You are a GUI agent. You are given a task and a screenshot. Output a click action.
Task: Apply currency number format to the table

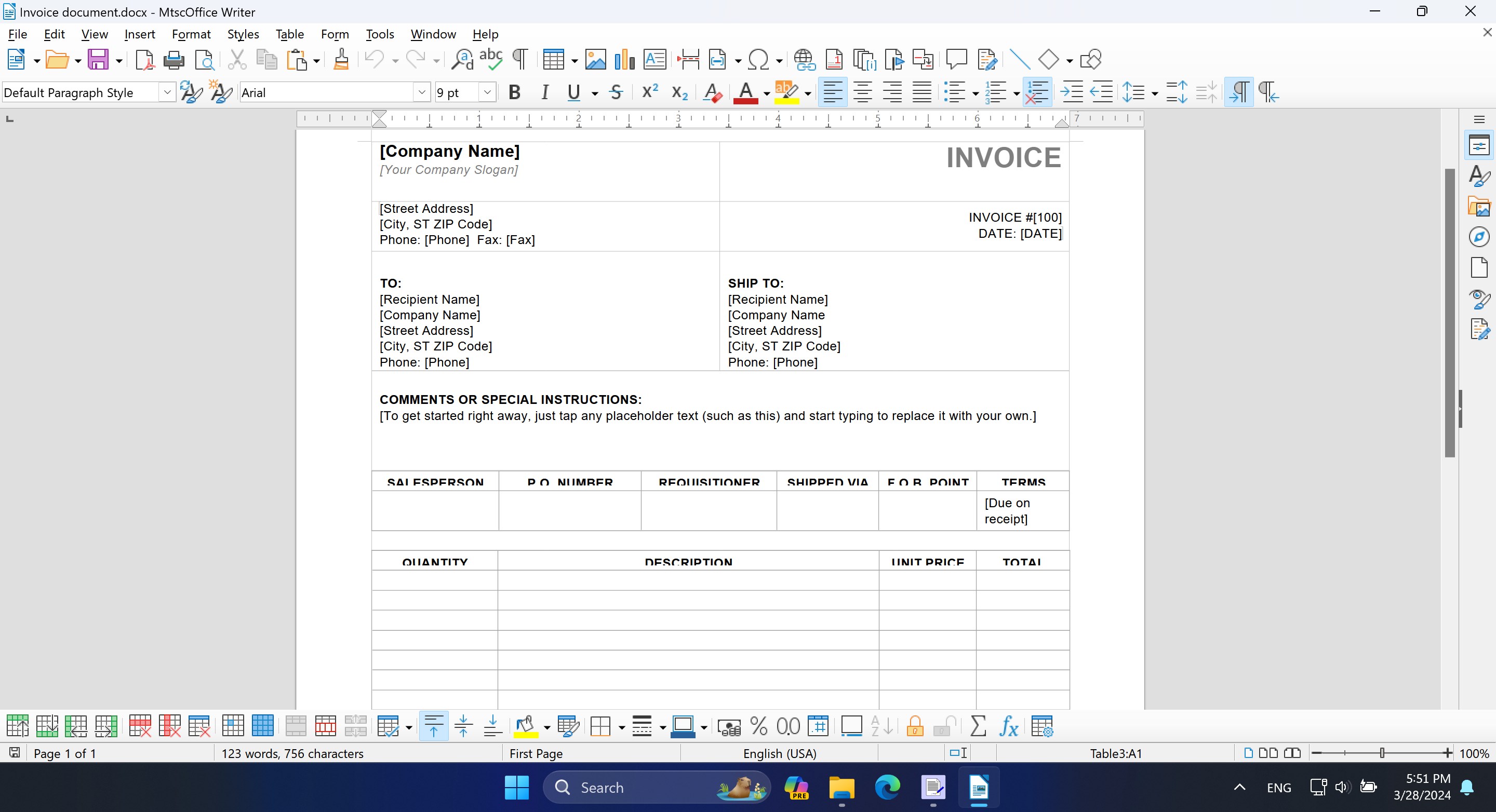click(x=729, y=725)
